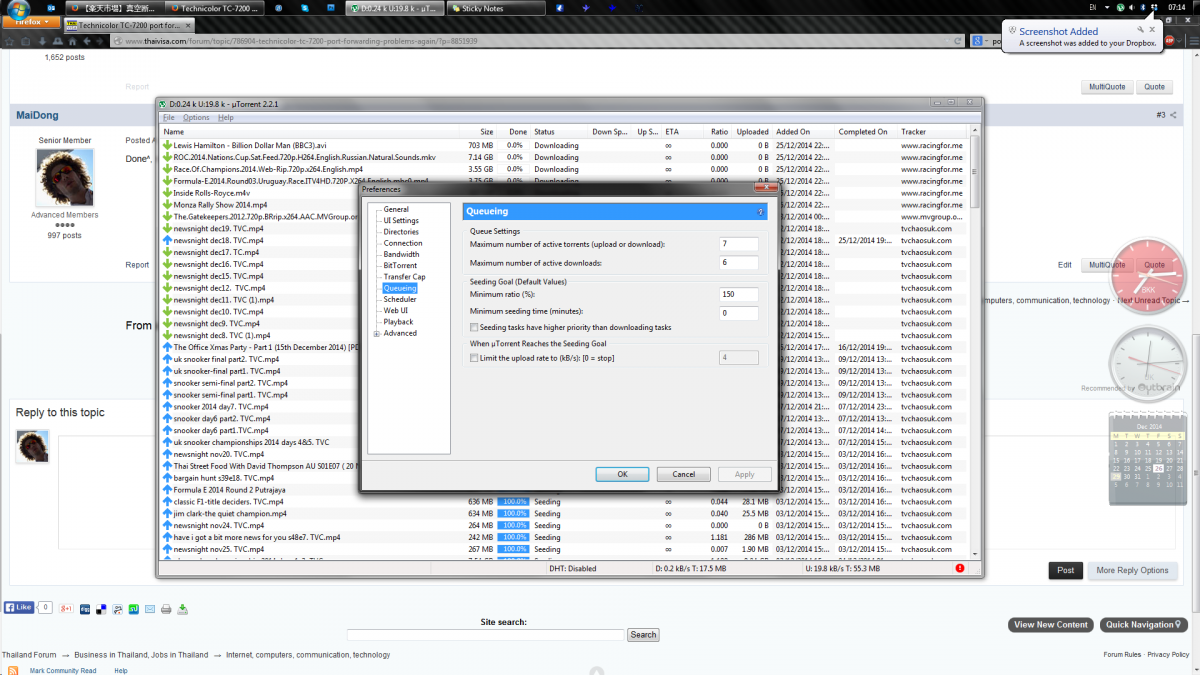The height and width of the screenshot is (675, 1200).
Task: Enable seeding tasks higher priority checkbox
Action: tap(474, 327)
